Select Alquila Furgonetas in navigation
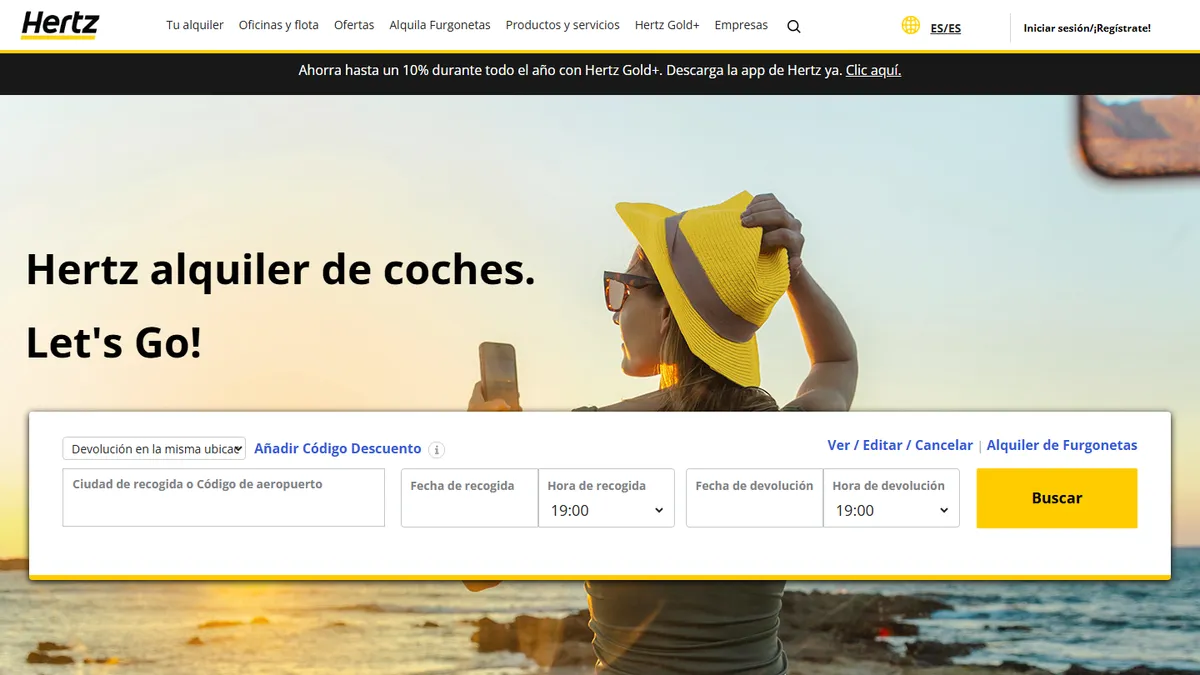Screen dimensions: 1200x675 tap(440, 25)
